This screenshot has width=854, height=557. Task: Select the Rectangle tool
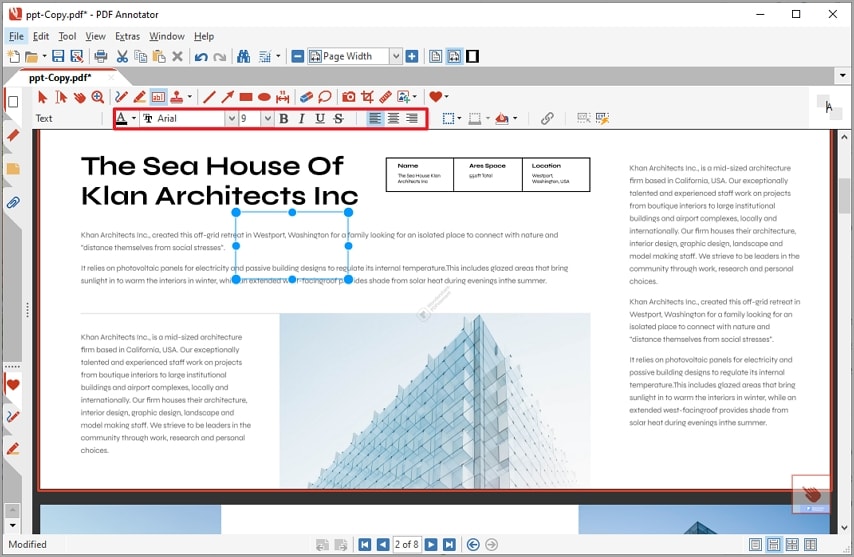(x=246, y=97)
